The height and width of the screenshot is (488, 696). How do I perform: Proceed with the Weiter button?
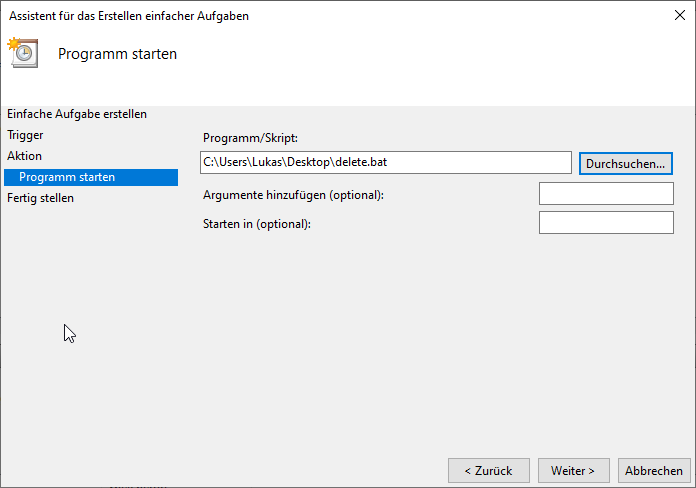click(573, 470)
